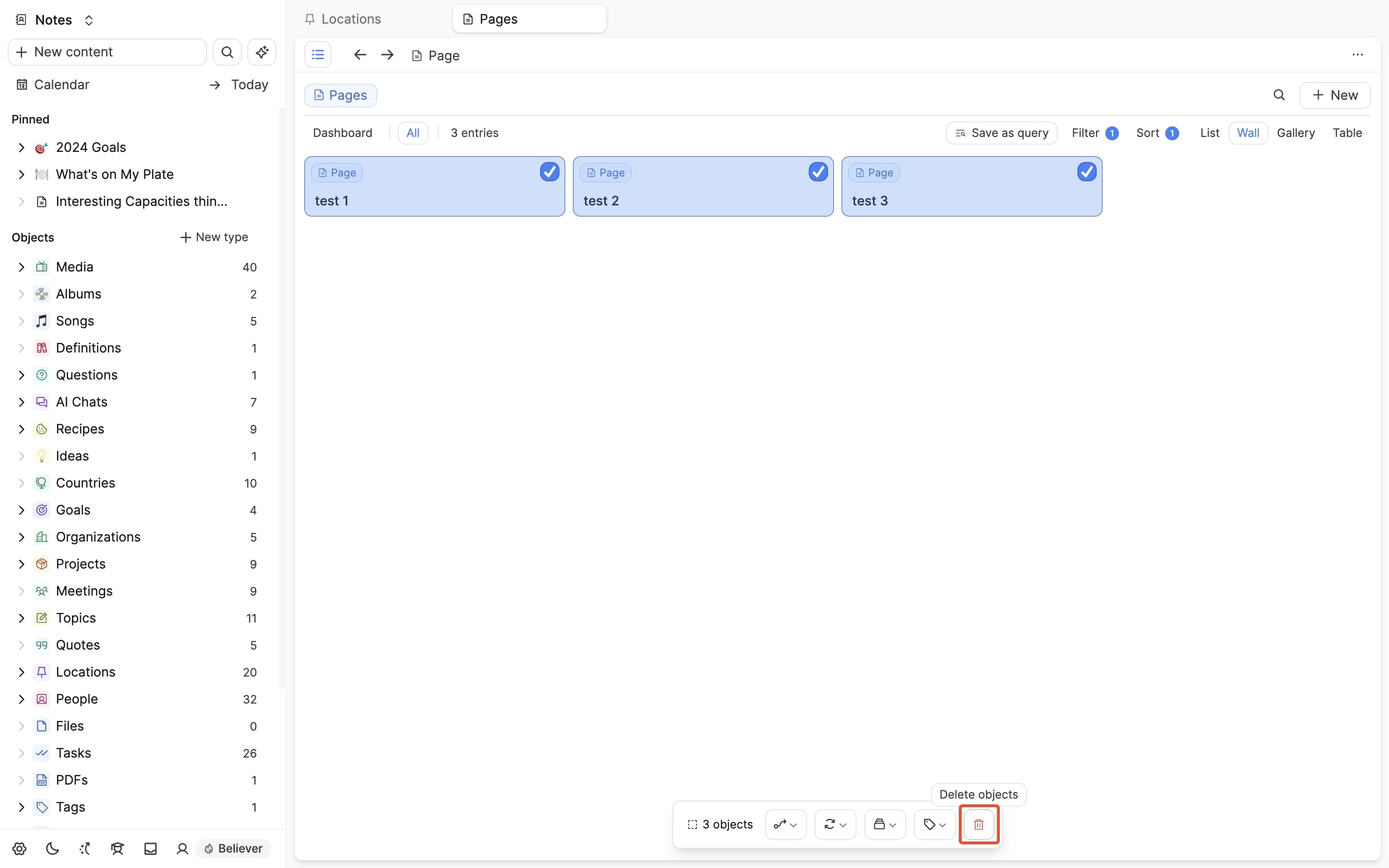Switch to the Locations tab
This screenshot has height=868, width=1389.
pyautogui.click(x=351, y=19)
